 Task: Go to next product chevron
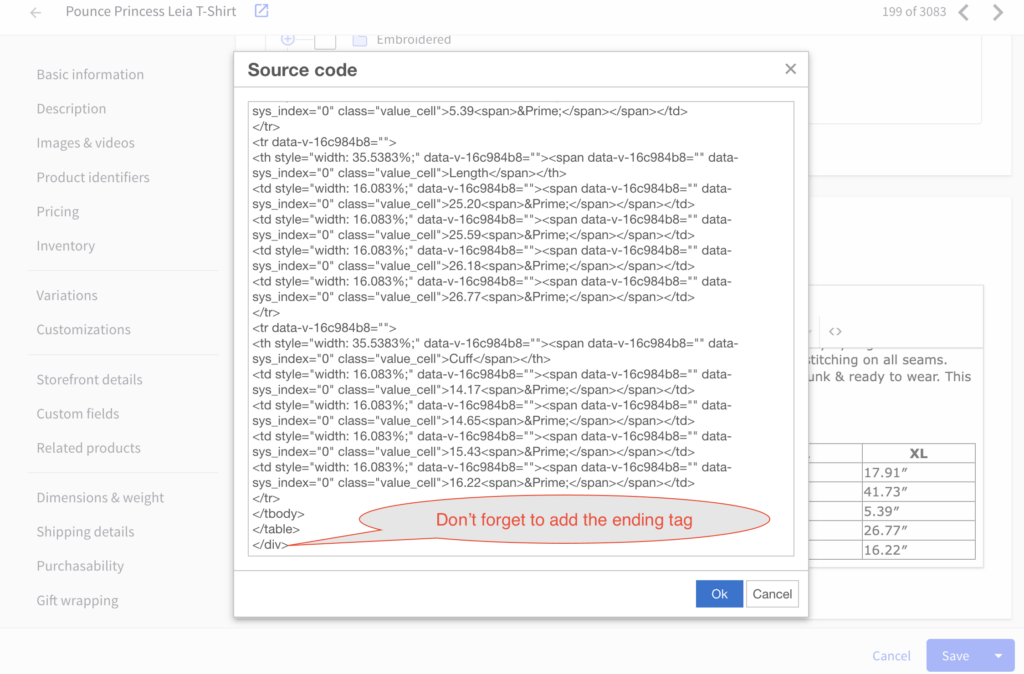(x=998, y=12)
